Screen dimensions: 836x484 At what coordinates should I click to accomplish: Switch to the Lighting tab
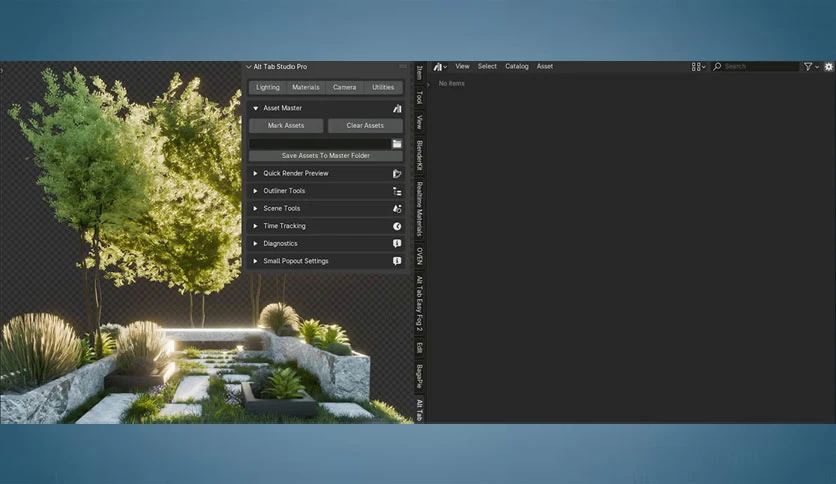pyautogui.click(x=268, y=87)
